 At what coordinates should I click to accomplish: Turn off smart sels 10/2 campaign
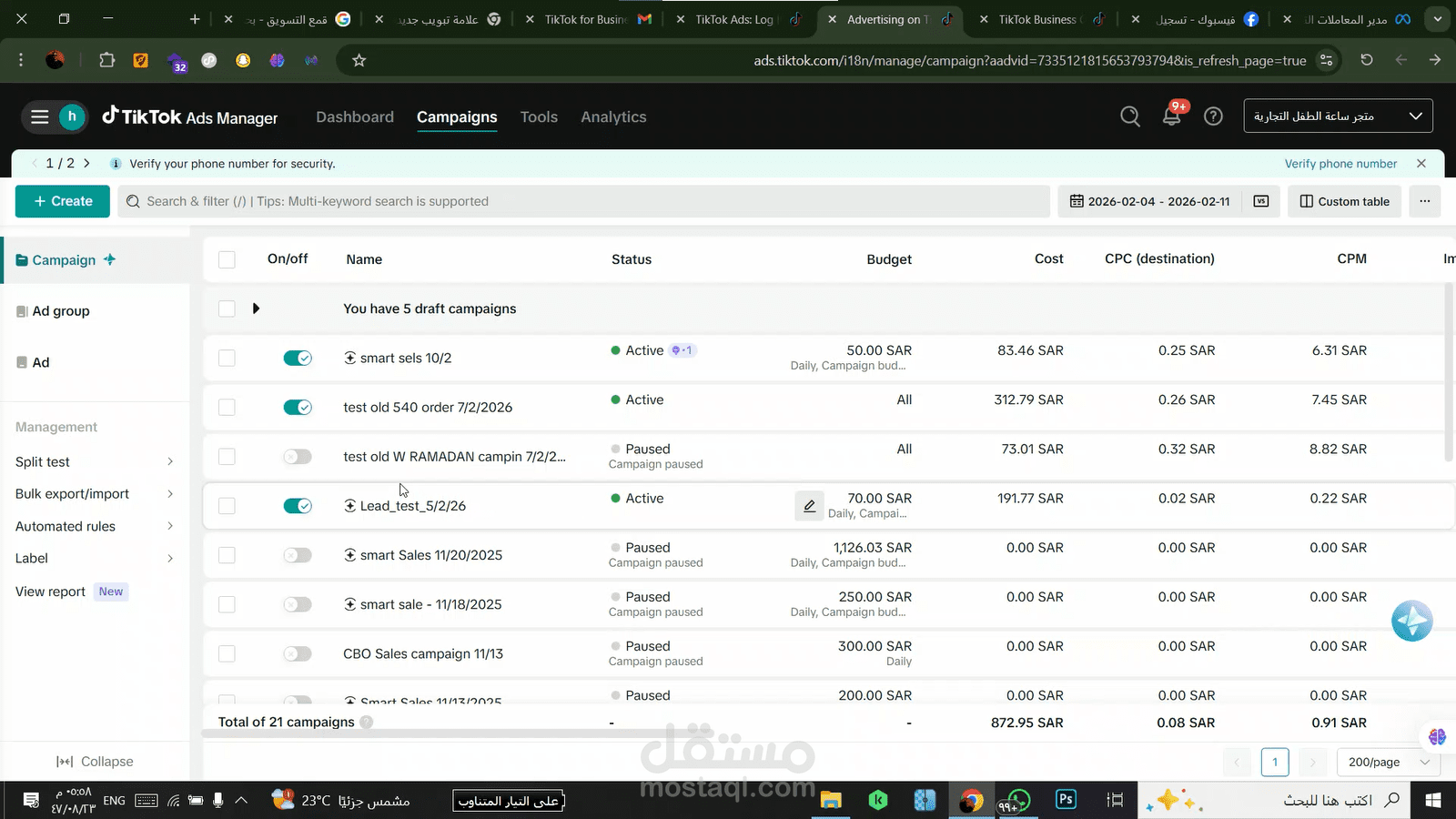(x=298, y=359)
